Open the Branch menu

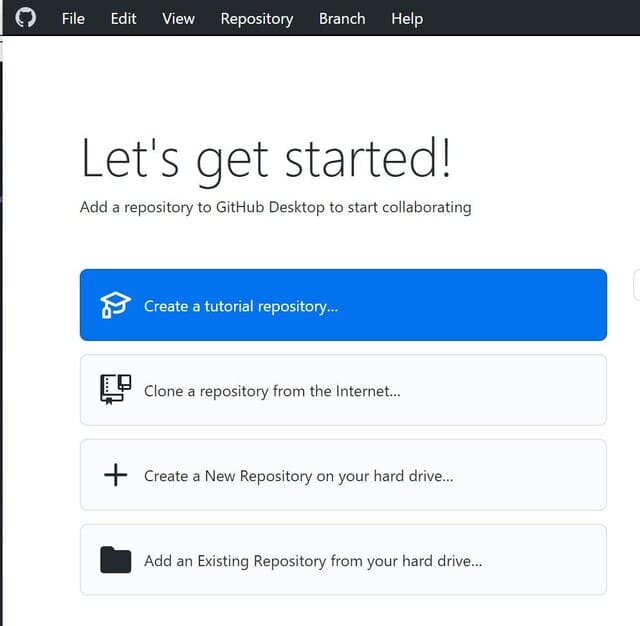[x=342, y=18]
